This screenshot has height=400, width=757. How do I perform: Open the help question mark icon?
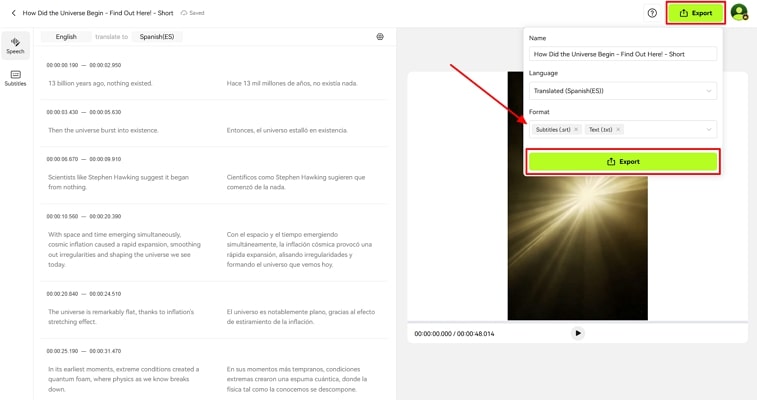click(652, 13)
